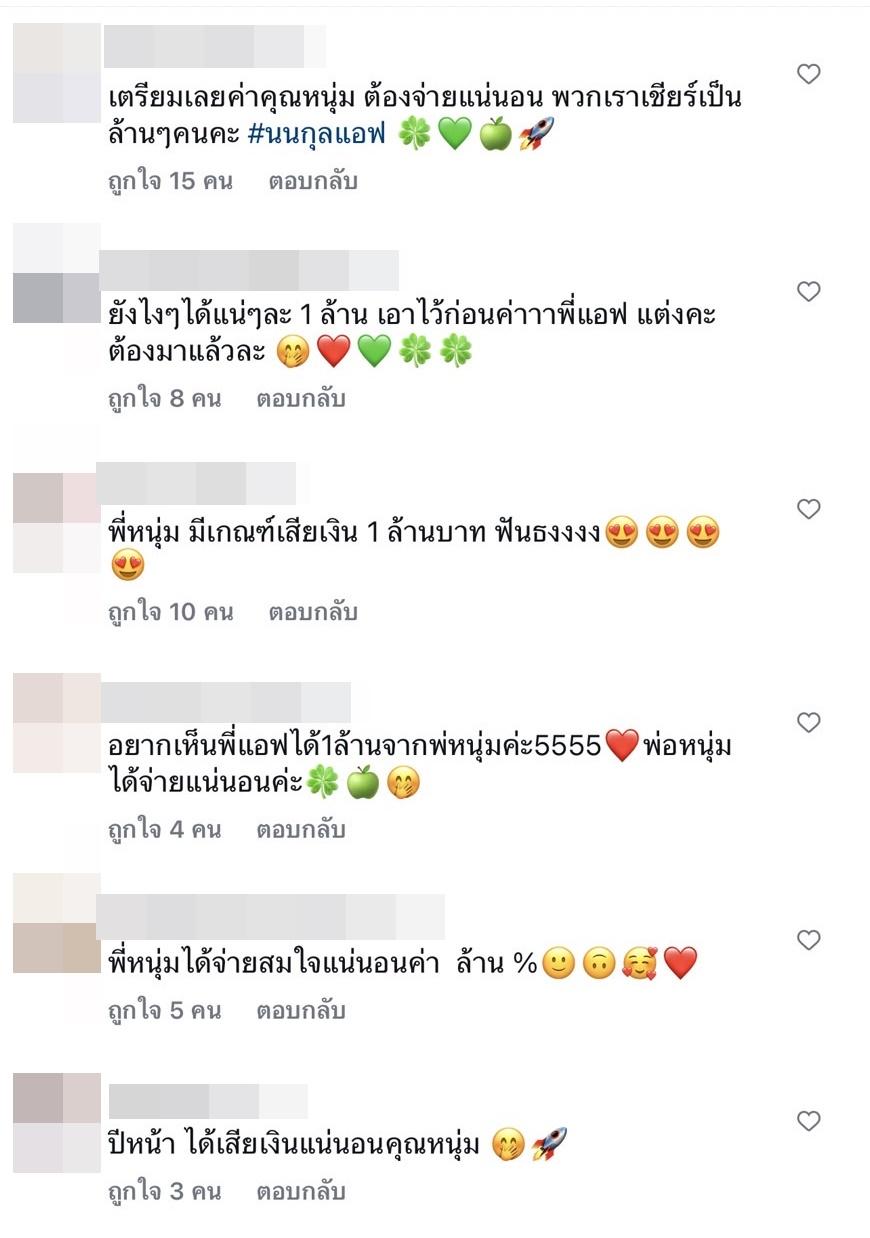Open username of the last commenter
This screenshot has width=870, height=1238.
tap(208, 1101)
